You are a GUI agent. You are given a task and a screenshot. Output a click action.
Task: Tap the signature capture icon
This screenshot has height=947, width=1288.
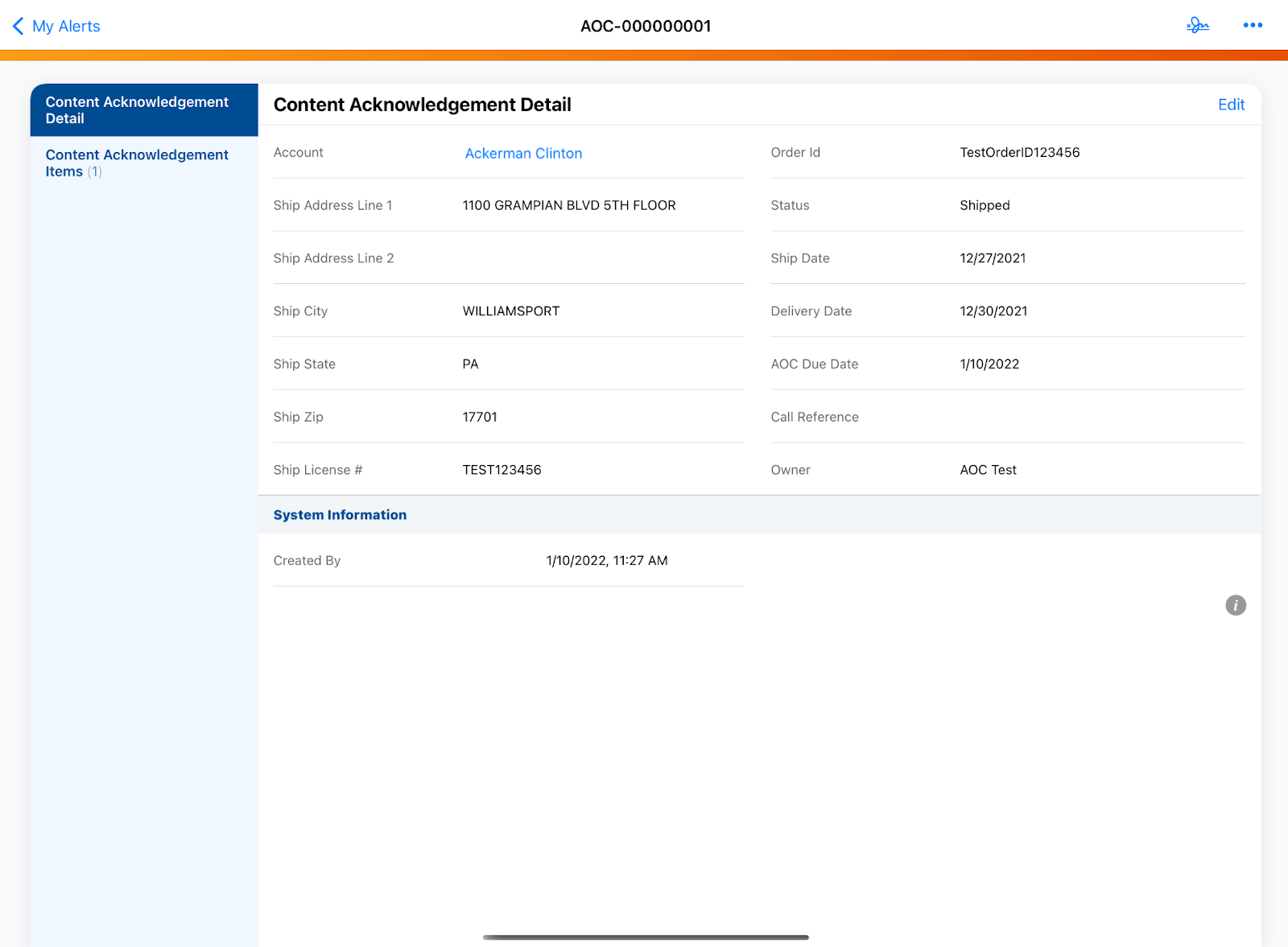(x=1197, y=26)
